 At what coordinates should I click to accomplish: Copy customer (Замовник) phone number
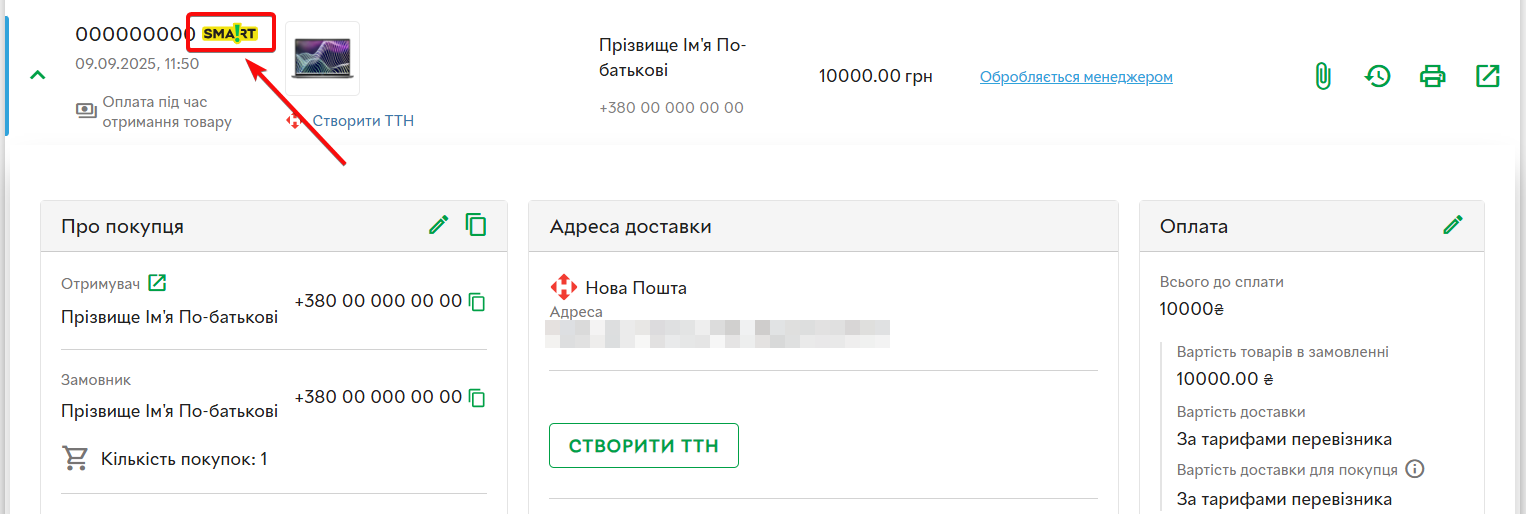click(x=478, y=398)
